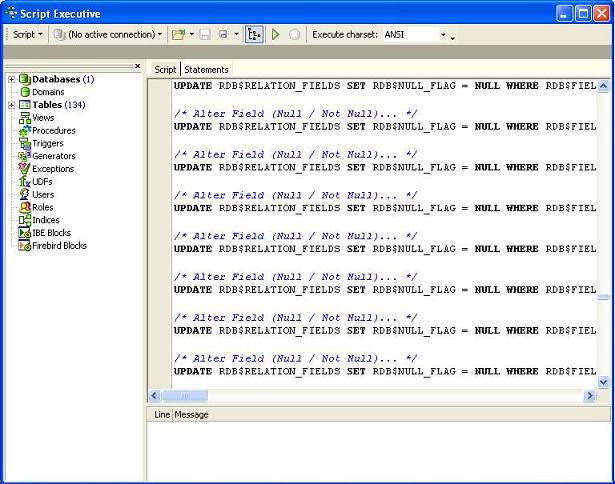615x484 pixels.
Task: Select the Exceptions node icon
Action: tap(24, 169)
